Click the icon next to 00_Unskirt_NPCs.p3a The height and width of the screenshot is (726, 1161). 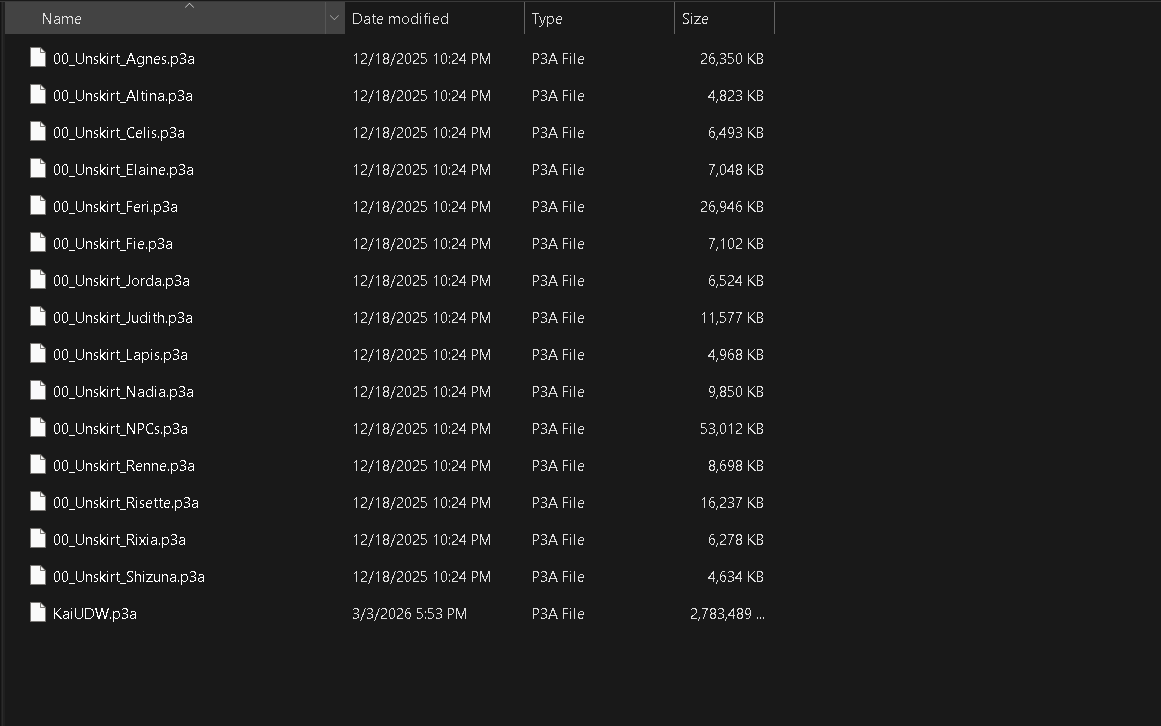pyautogui.click(x=38, y=428)
